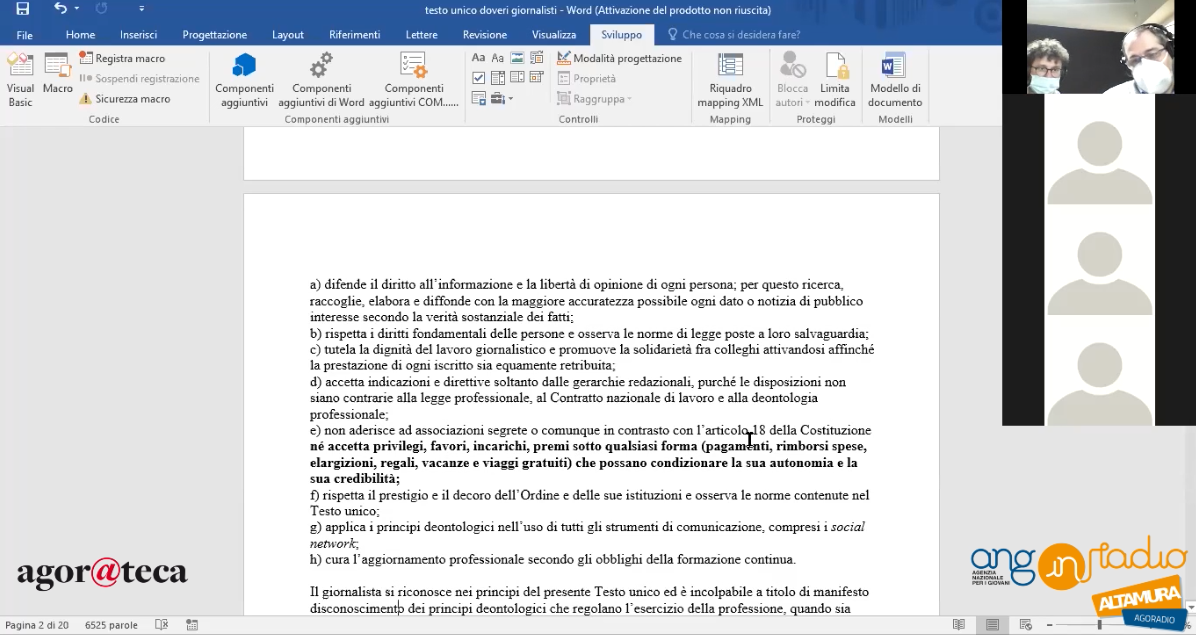Click Sospendi registrazione
The height and width of the screenshot is (635, 1196).
140,79
